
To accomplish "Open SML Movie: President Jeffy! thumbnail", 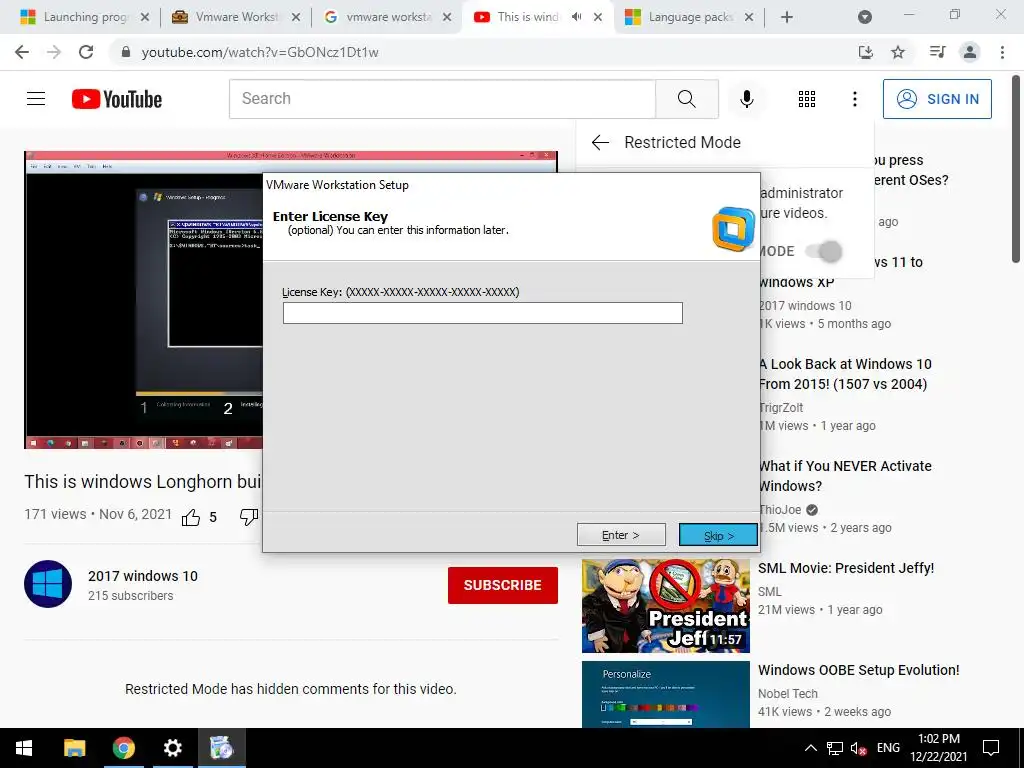I will pos(665,605).
